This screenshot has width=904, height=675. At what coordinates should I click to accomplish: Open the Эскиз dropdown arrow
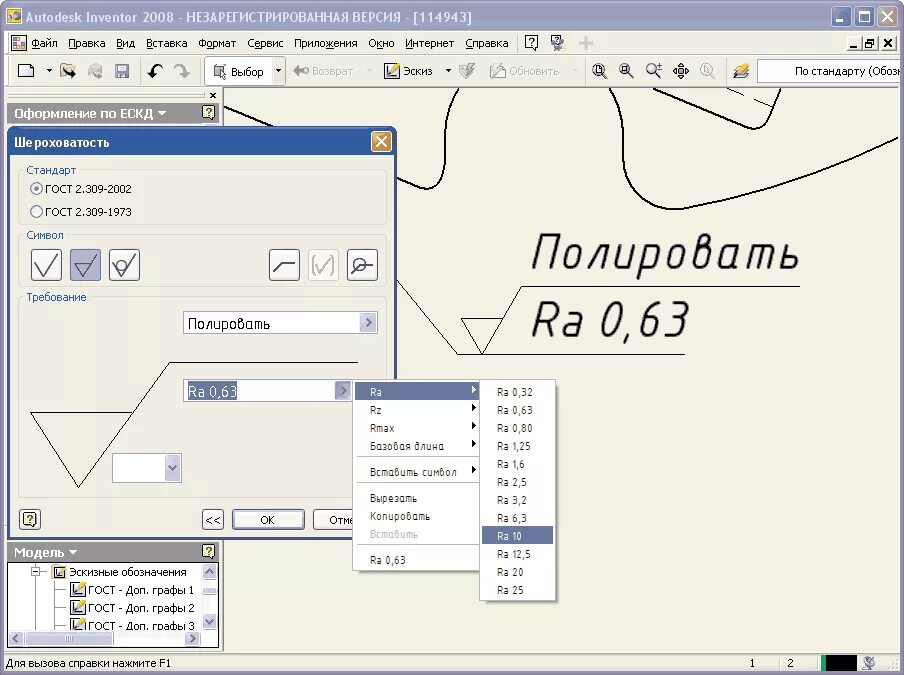tap(448, 71)
